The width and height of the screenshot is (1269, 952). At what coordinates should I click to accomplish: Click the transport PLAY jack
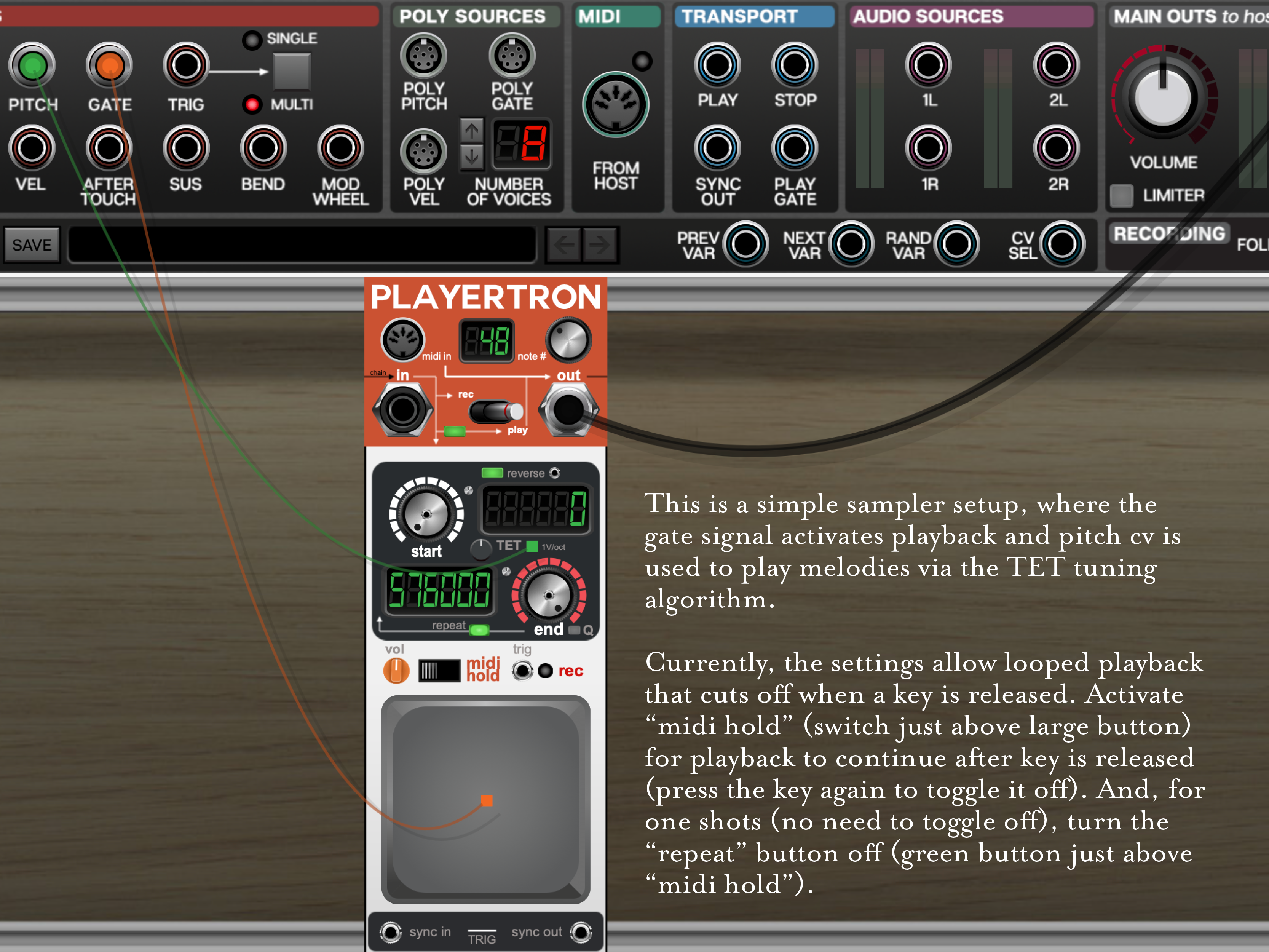click(717, 65)
